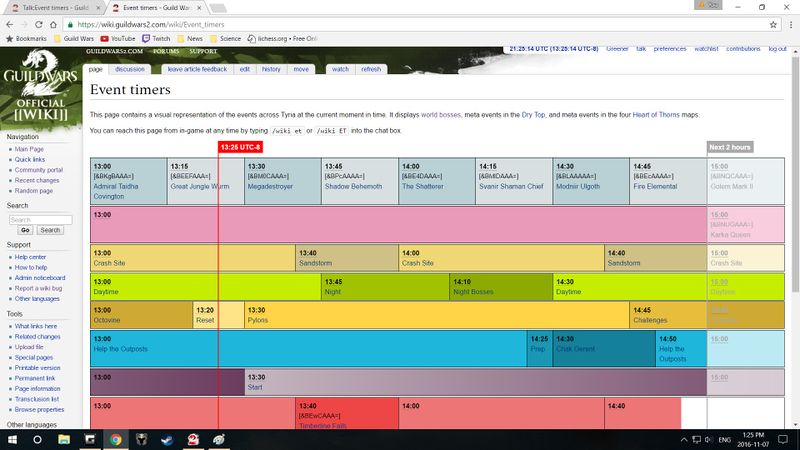Click The Shatterer 14:00 event block

click(x=437, y=181)
